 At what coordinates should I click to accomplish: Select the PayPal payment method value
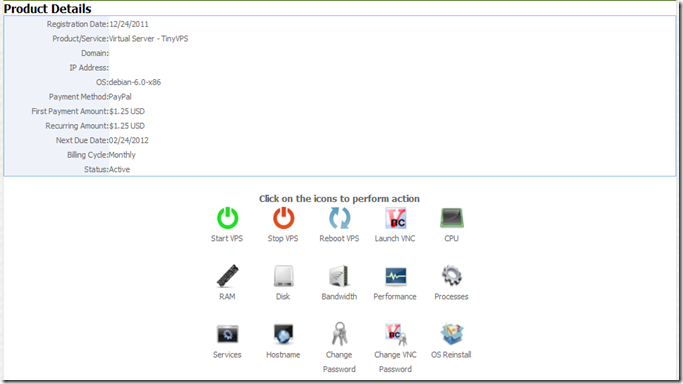click(x=120, y=97)
